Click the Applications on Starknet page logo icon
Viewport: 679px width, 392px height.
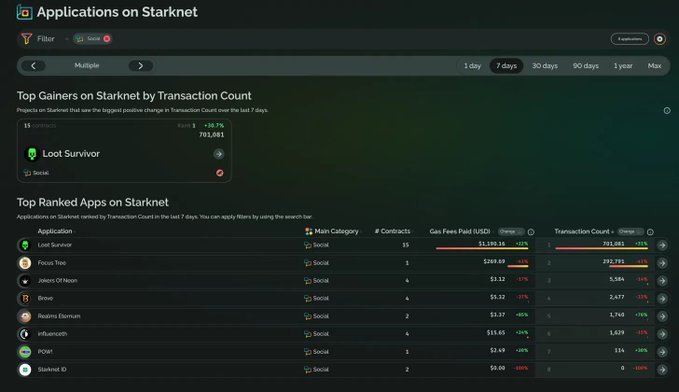25,13
